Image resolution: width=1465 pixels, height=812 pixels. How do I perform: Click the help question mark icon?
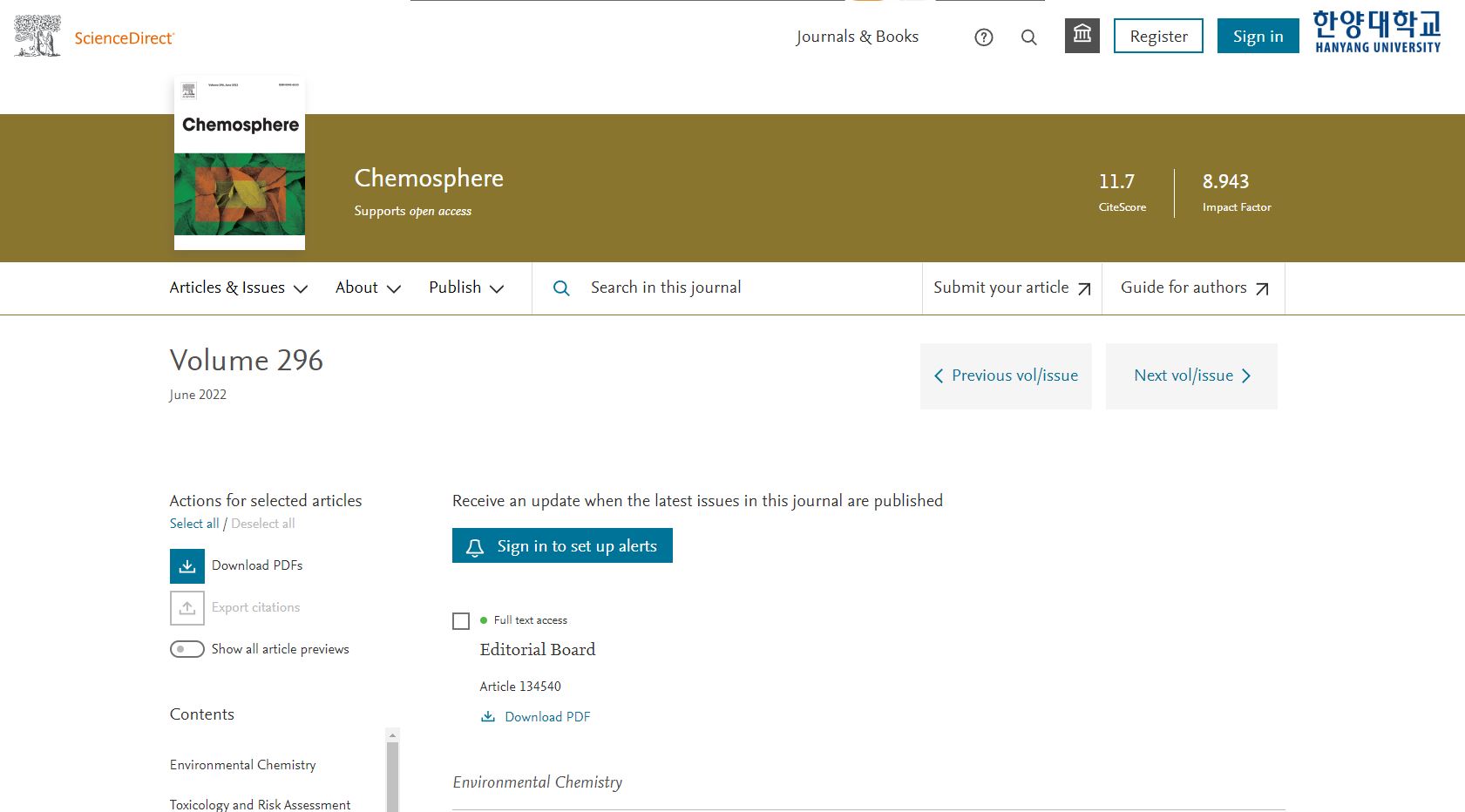[983, 37]
